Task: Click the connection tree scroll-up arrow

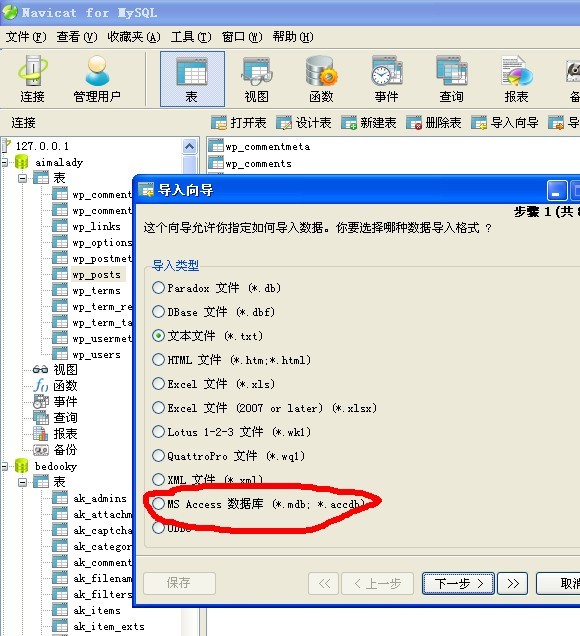Action: point(189,146)
